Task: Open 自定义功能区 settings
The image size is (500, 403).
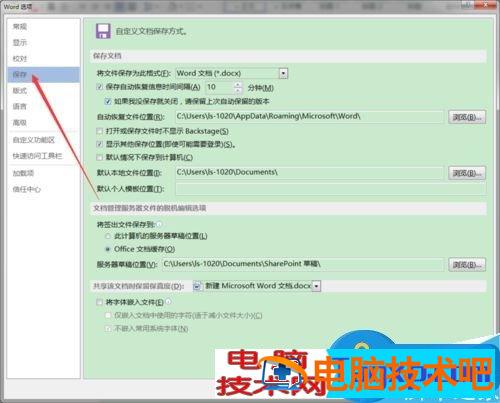Action: tap(34, 140)
